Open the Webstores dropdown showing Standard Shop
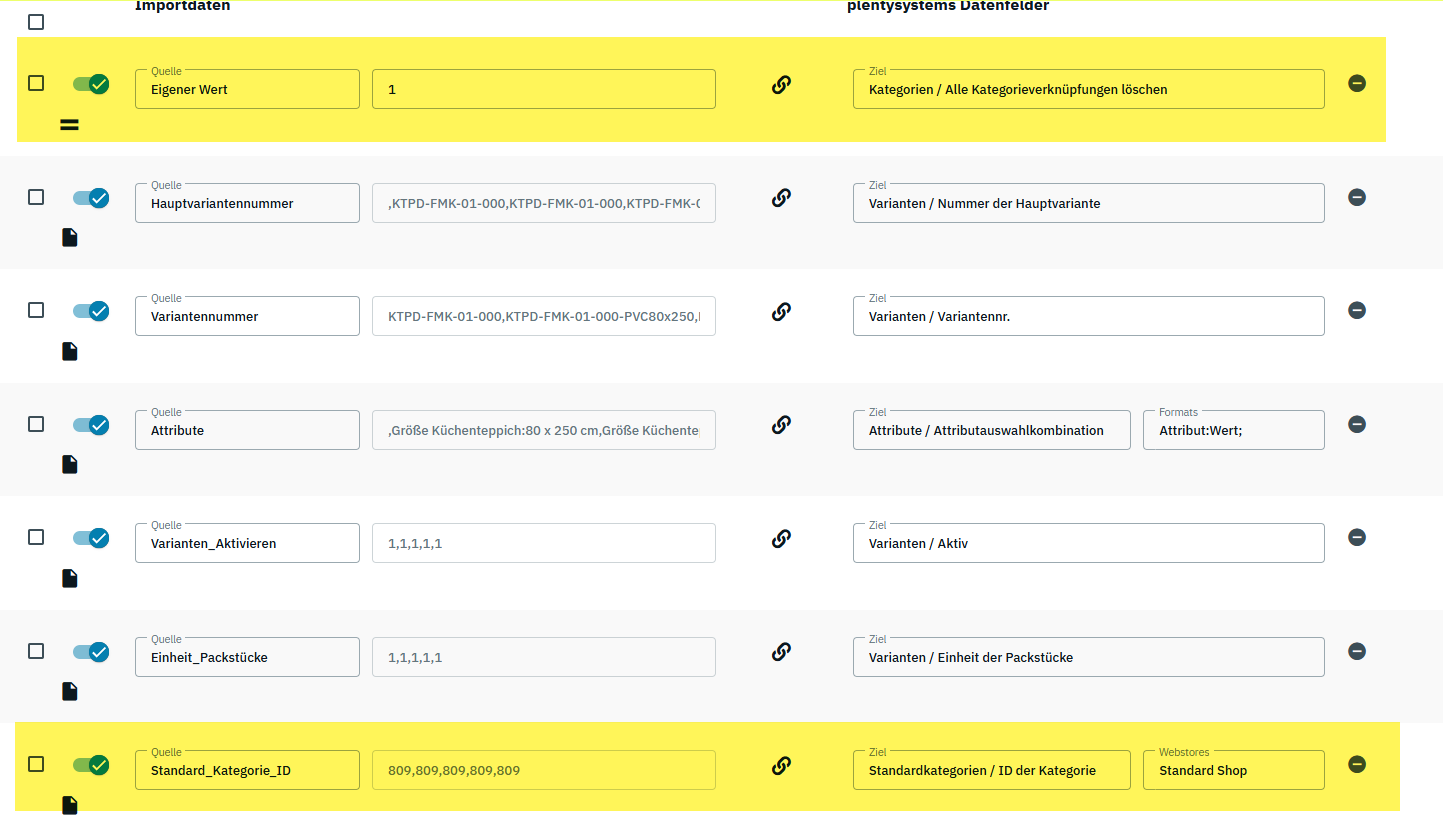 click(x=1233, y=770)
